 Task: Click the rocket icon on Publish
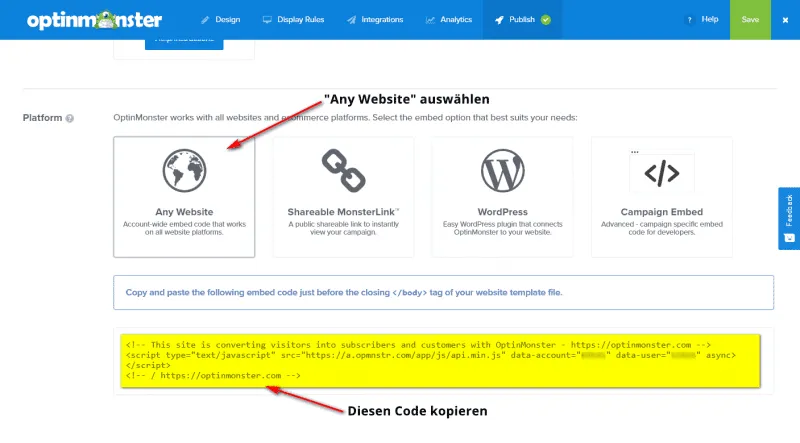(499, 20)
